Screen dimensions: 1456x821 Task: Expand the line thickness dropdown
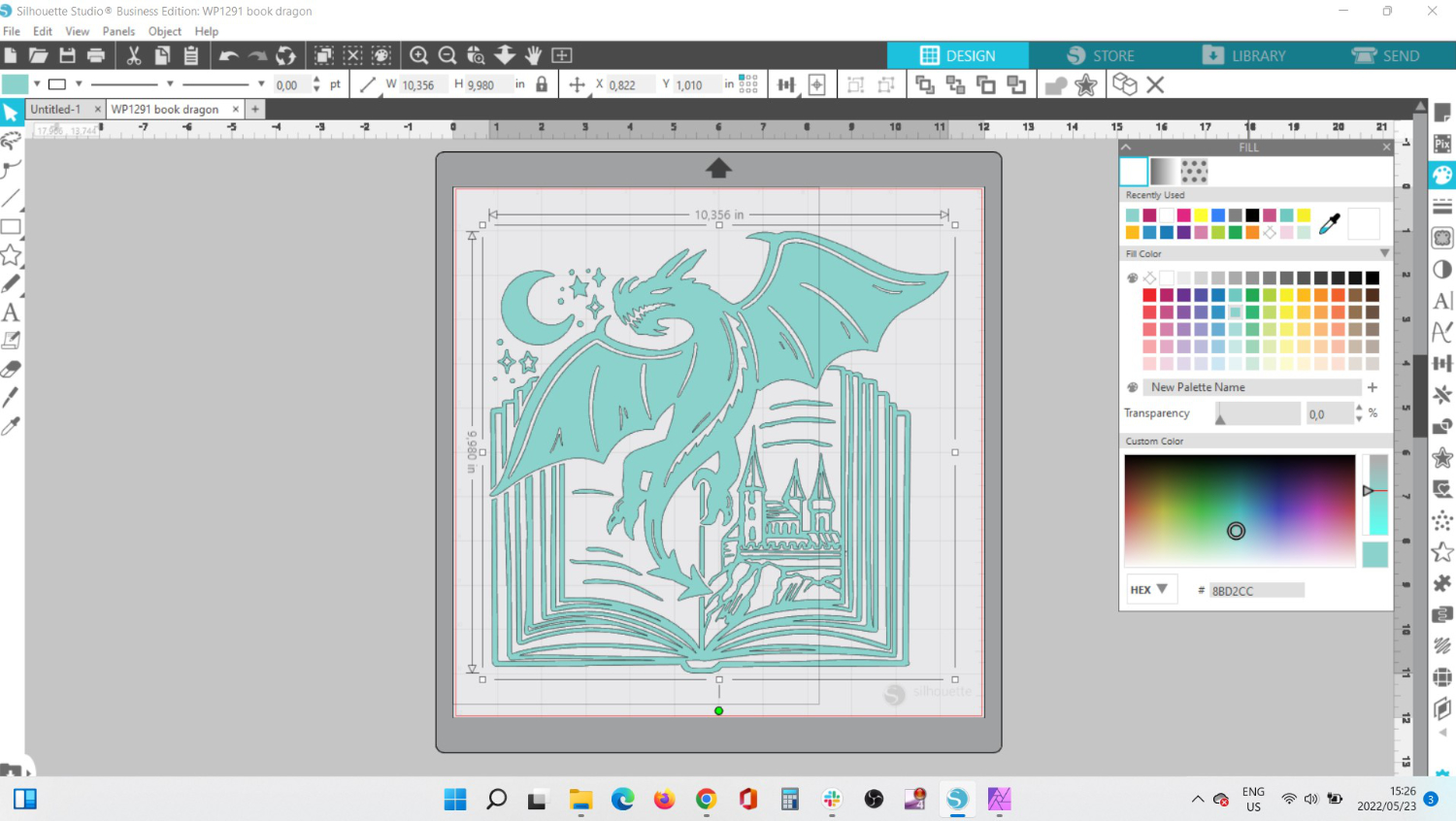click(261, 84)
